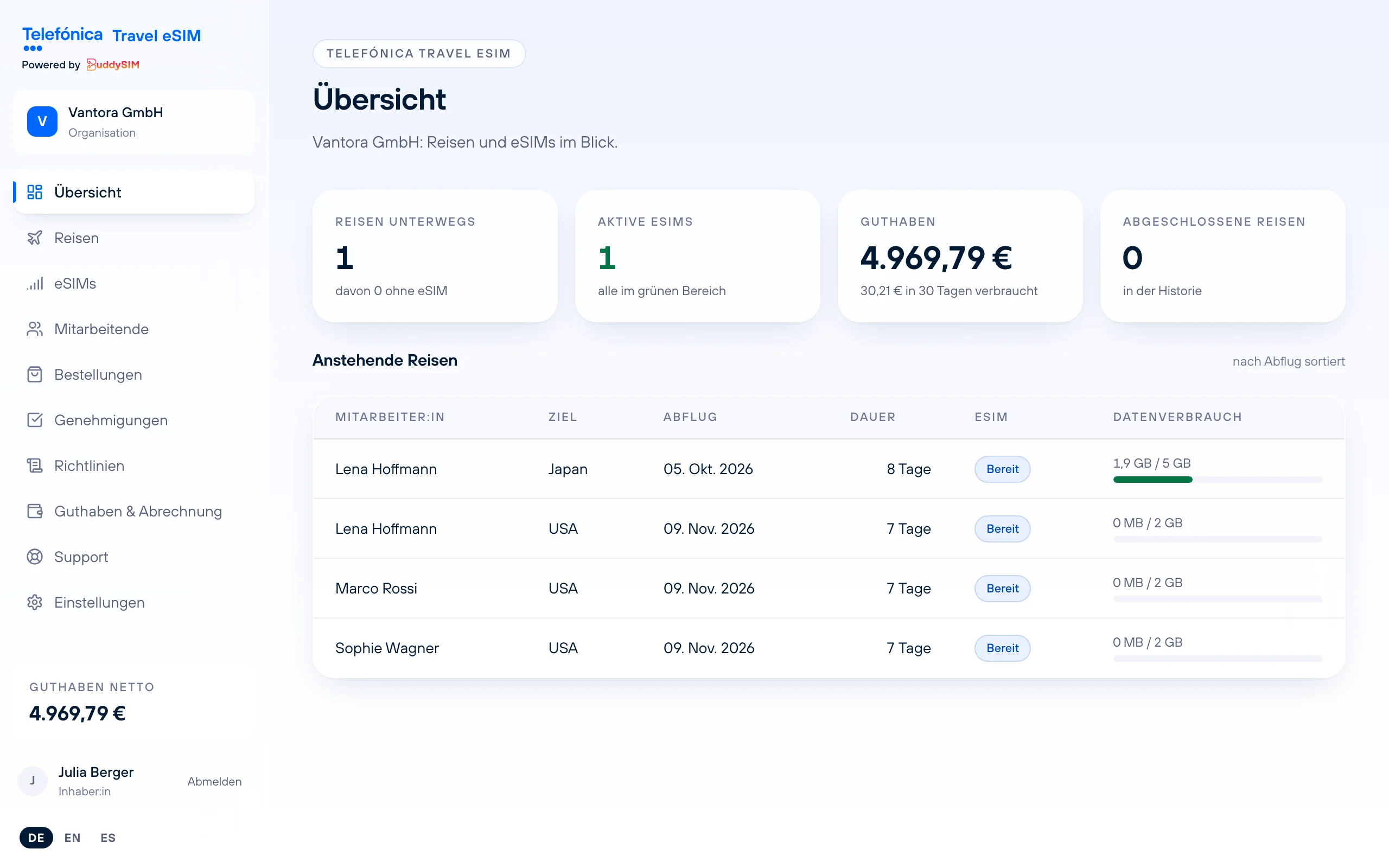Open the Bestellungen shopping bag icon
Image resolution: width=1389 pixels, height=868 pixels.
pyautogui.click(x=34, y=374)
